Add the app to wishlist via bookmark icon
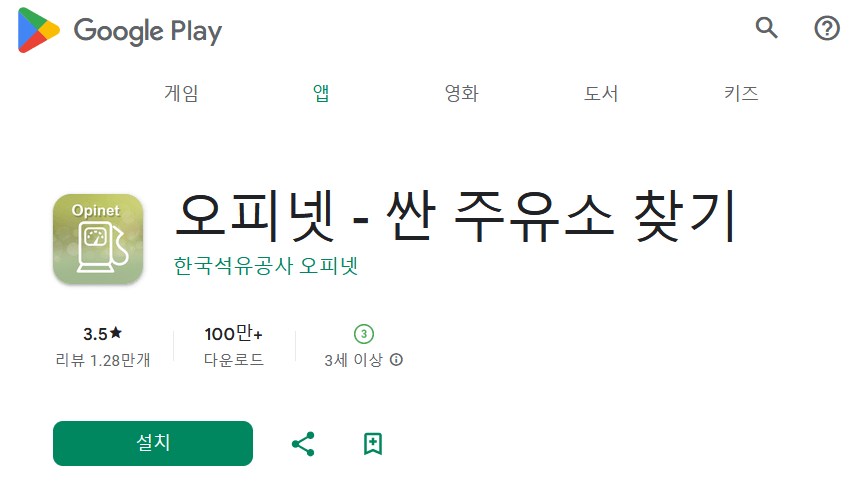 point(373,444)
